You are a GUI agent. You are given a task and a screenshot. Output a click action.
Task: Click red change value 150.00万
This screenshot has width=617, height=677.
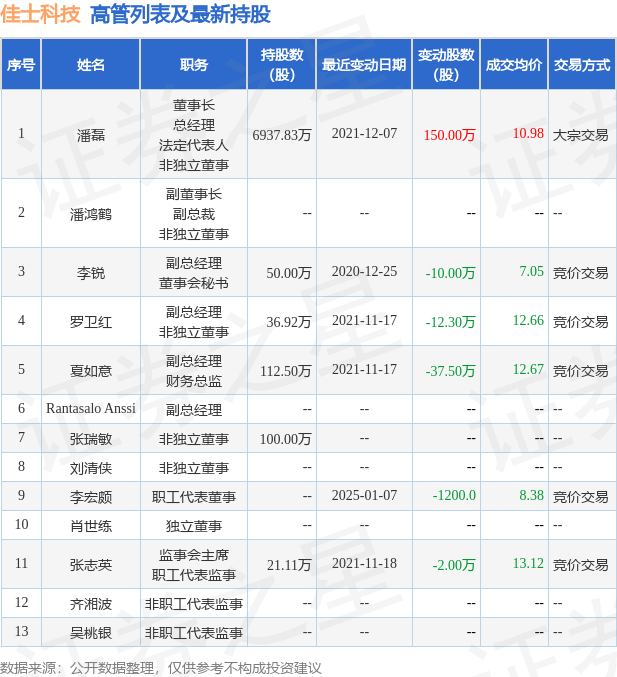click(x=449, y=135)
